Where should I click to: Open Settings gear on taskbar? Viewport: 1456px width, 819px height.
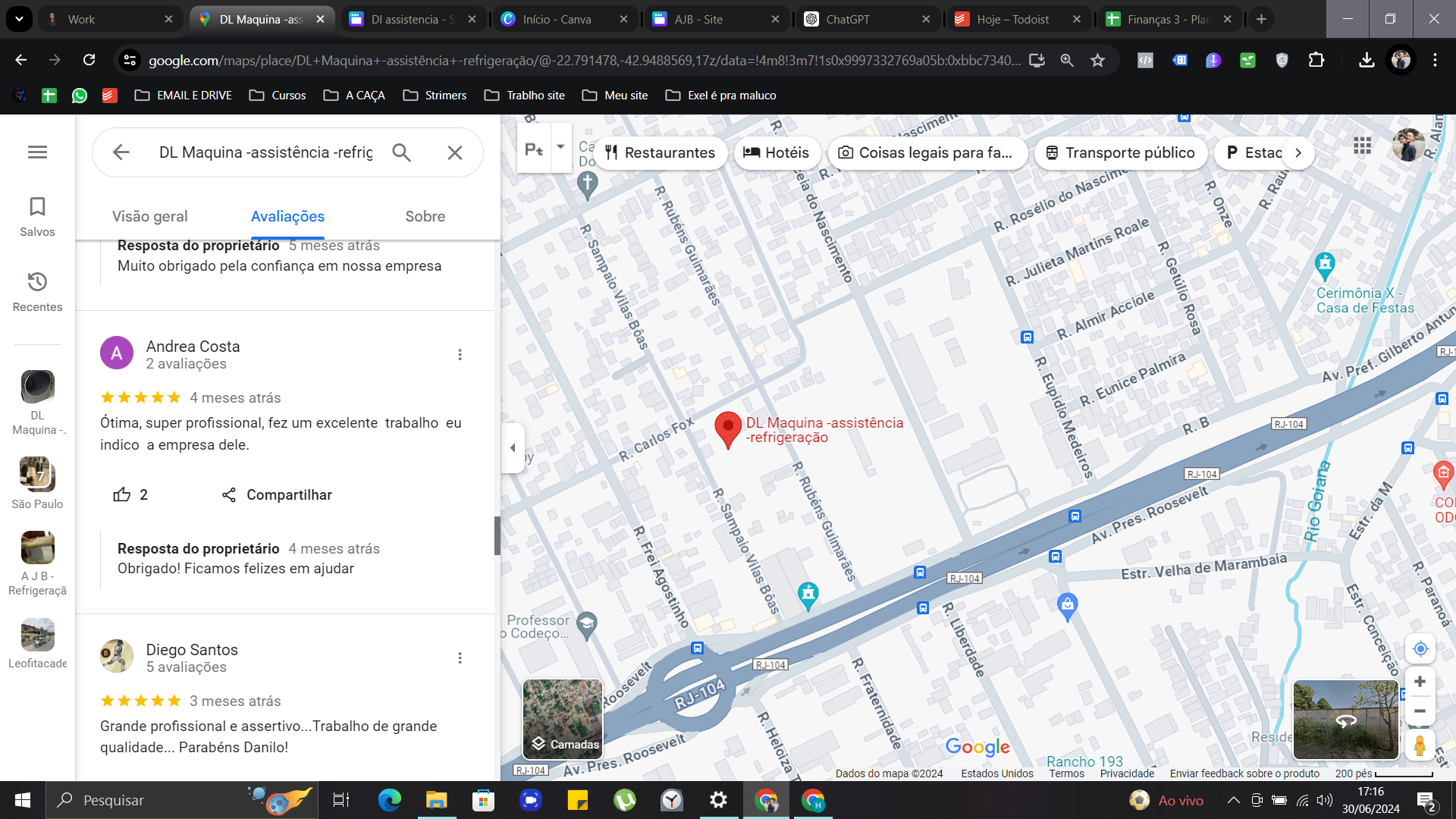[718, 800]
